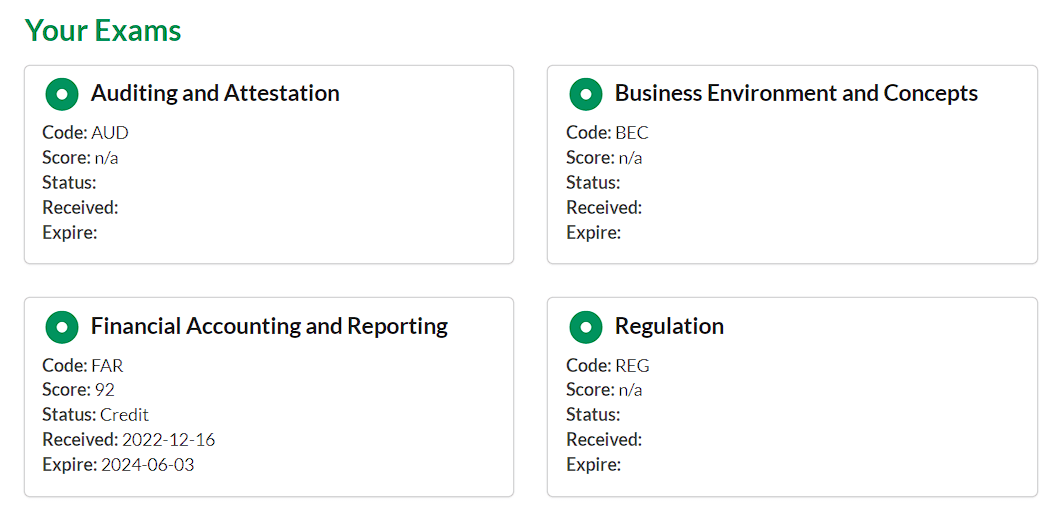This screenshot has height=517, width=1063.
Task: Click the Your Exams heading
Action: pyautogui.click(x=103, y=30)
